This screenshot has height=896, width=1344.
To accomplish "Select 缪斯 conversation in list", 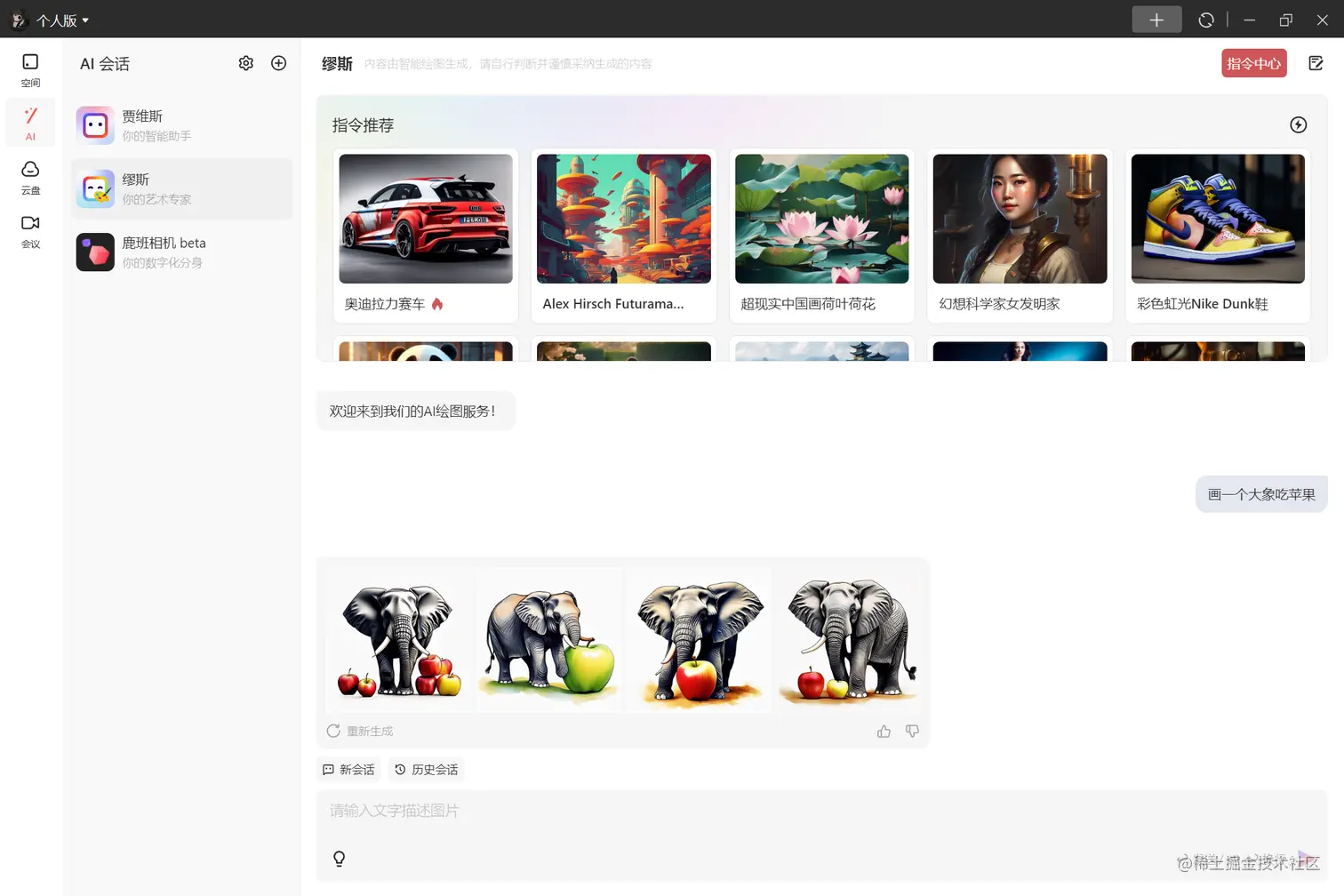I will pyautogui.click(x=182, y=188).
